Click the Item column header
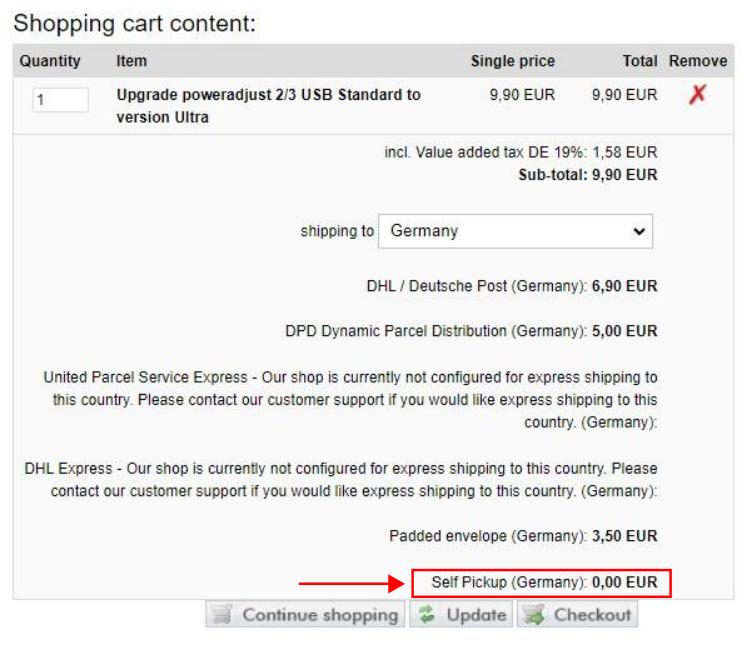 131,61
